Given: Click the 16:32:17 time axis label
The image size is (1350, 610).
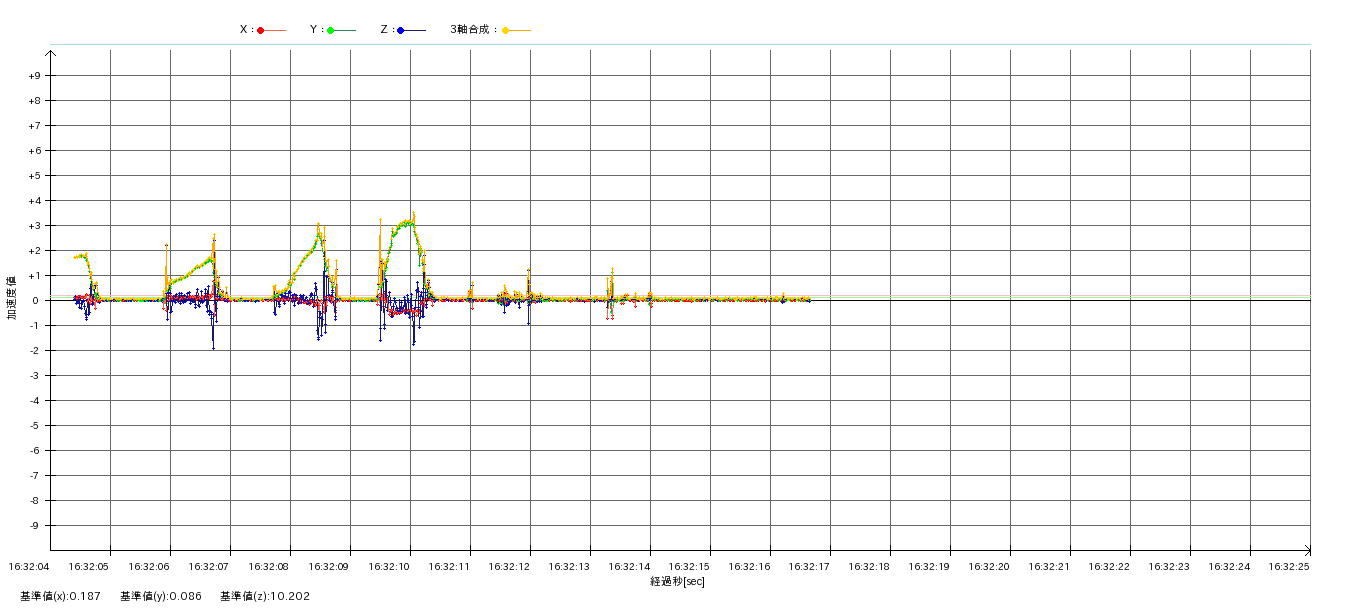Looking at the screenshot, I should (x=809, y=567).
